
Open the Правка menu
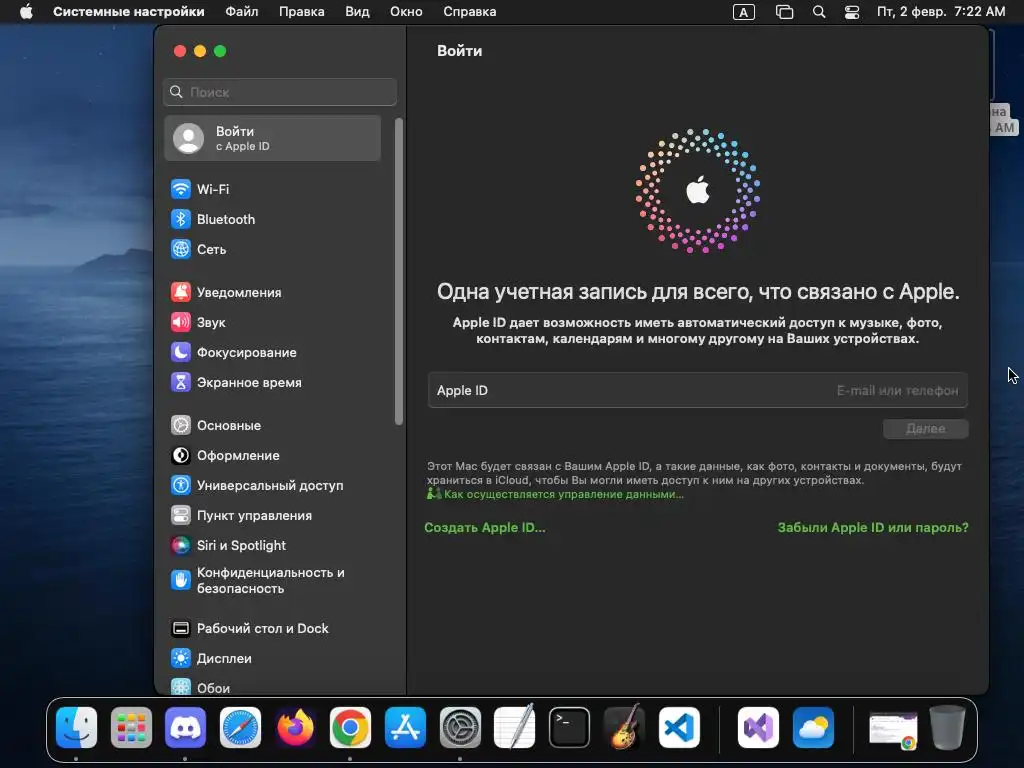tap(302, 12)
